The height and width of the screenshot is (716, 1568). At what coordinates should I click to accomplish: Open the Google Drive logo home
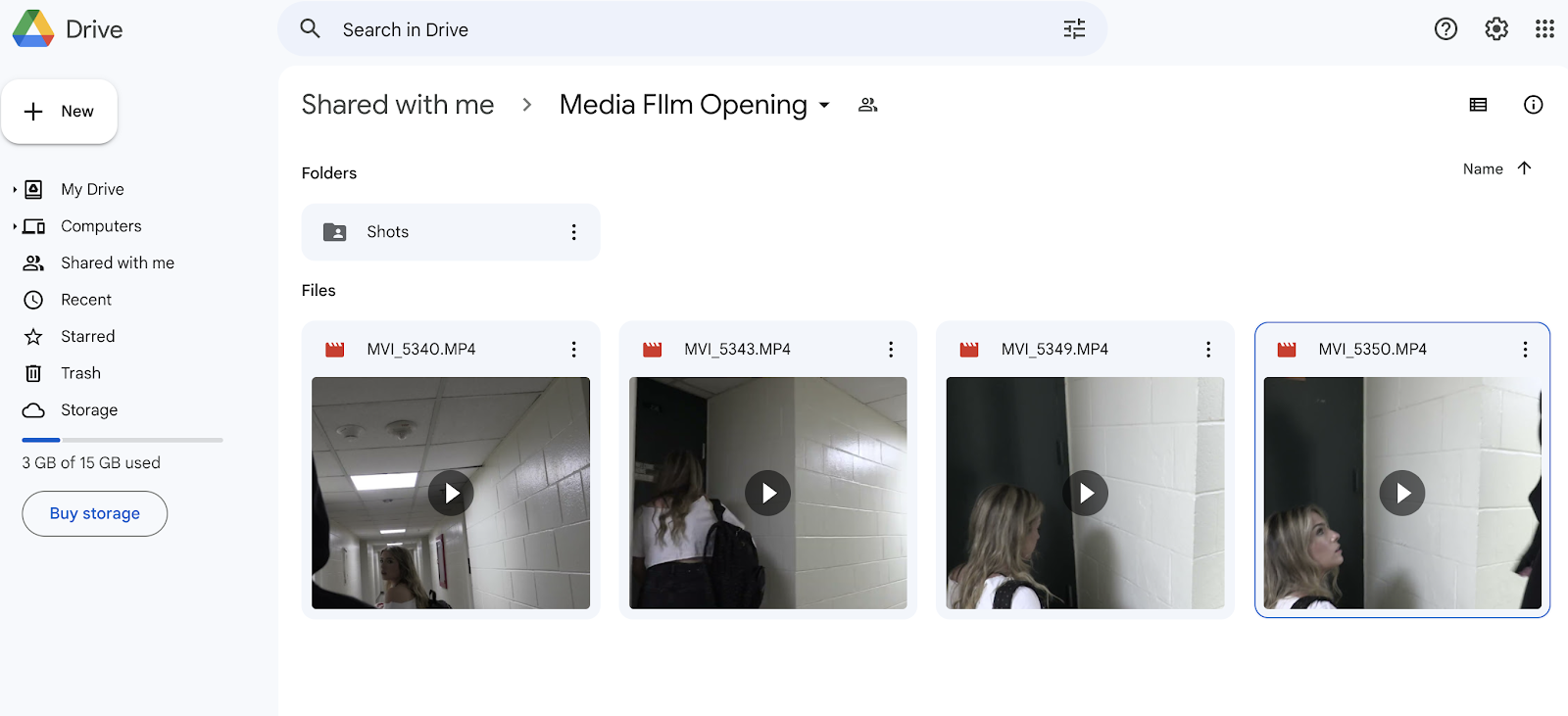[68, 29]
